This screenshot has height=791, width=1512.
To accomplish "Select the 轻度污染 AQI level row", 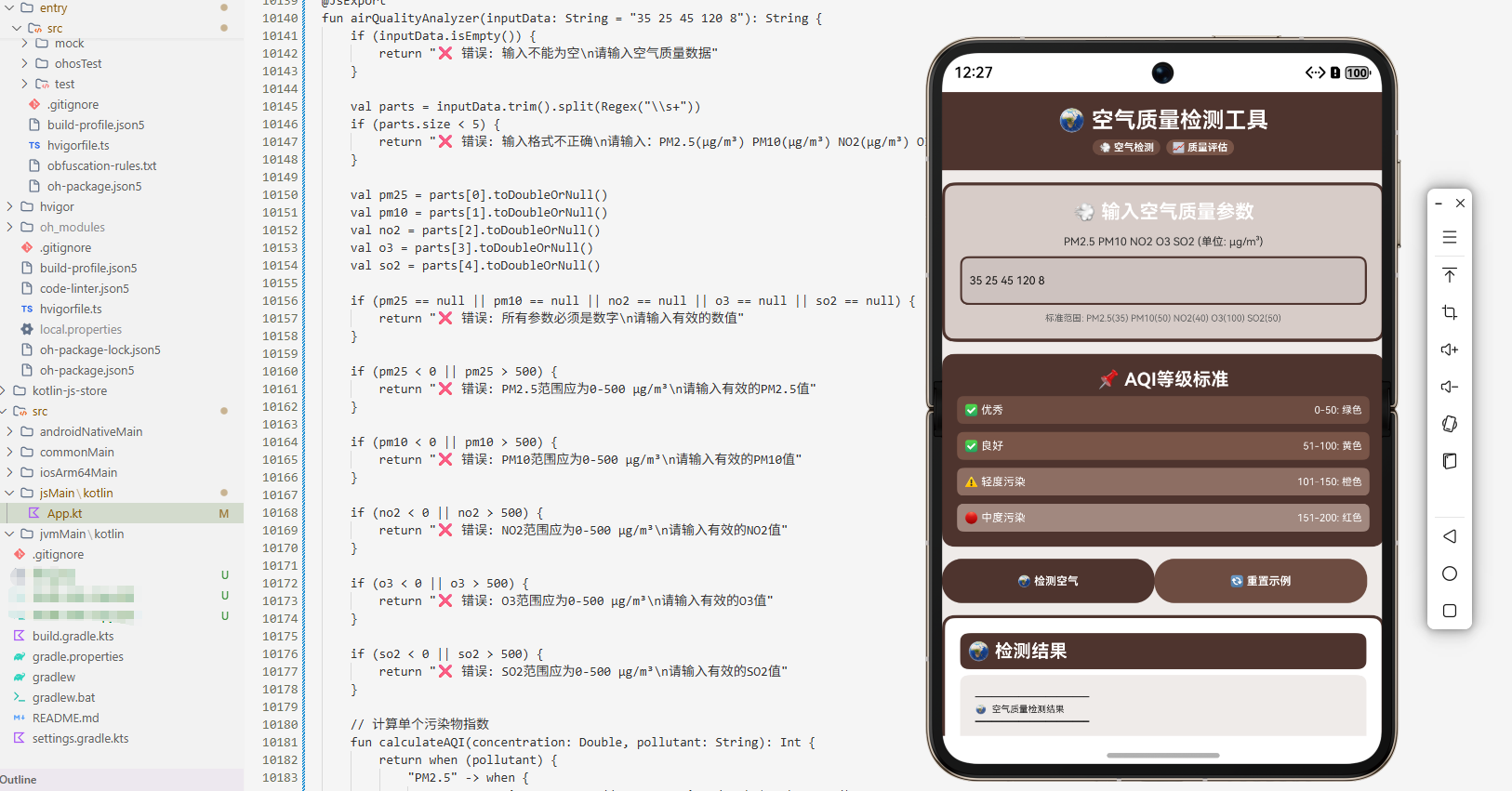I will (1162, 481).
